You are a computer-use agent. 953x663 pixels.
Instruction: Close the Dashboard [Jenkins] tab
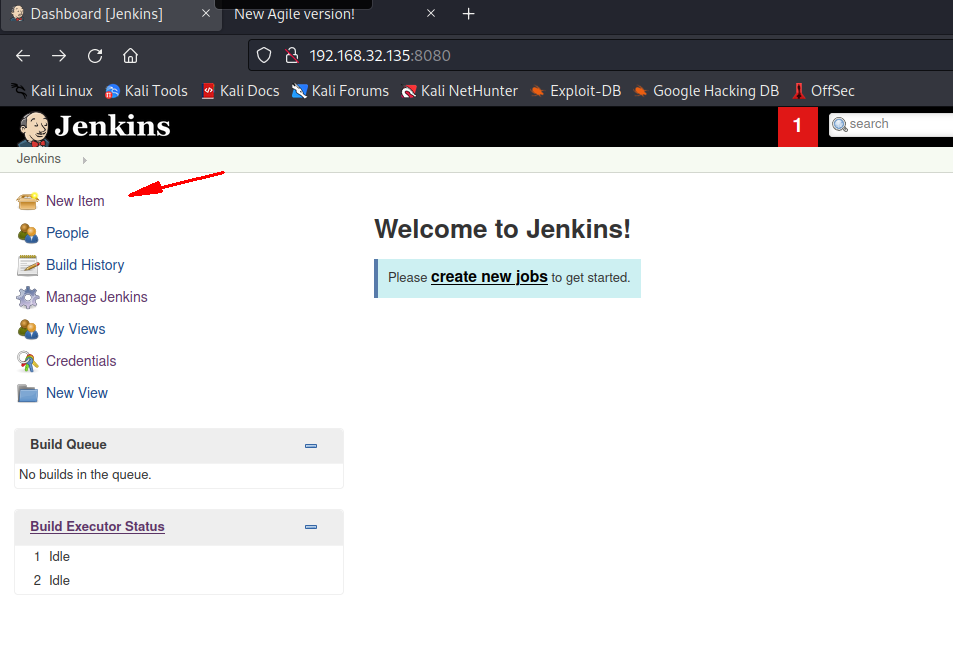pos(206,13)
